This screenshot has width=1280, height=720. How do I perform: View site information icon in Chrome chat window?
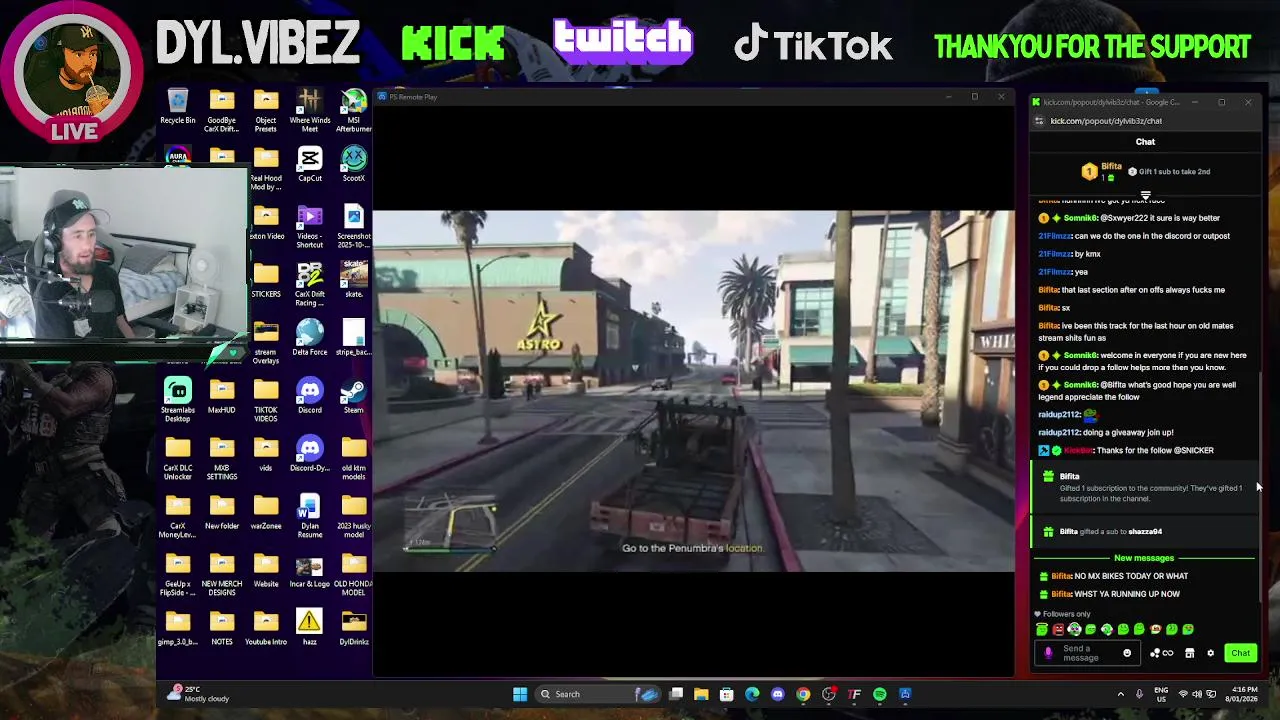pyautogui.click(x=1039, y=121)
